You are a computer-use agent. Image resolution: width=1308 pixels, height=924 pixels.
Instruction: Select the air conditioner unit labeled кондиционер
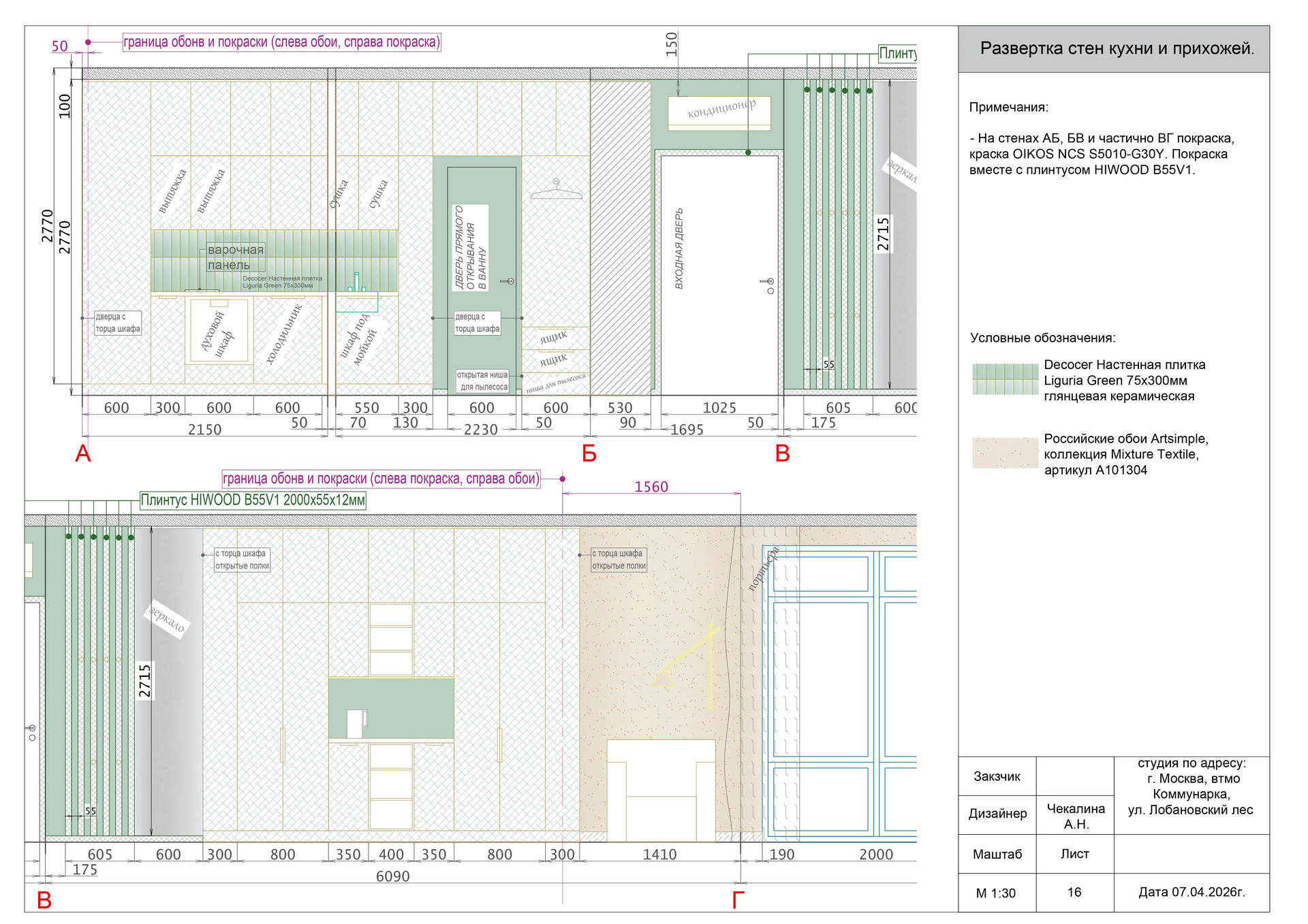click(721, 112)
